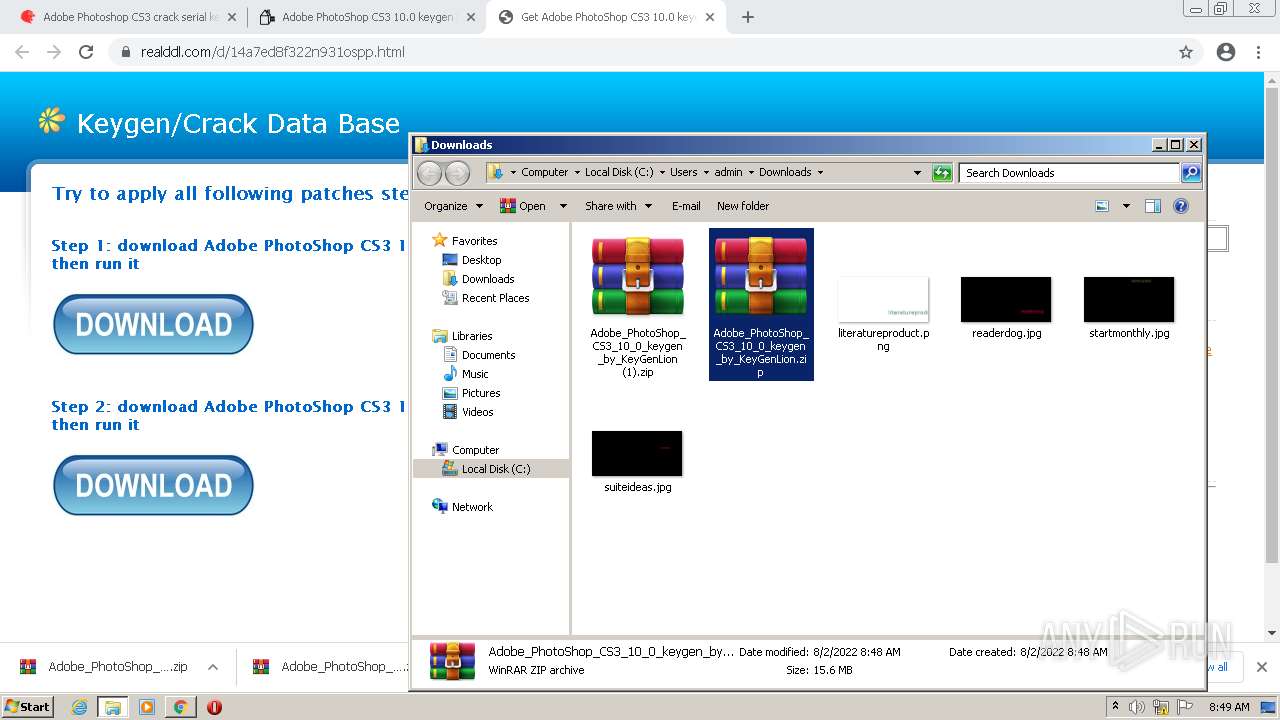The height and width of the screenshot is (720, 1280).
Task: Click Step 1 DOWNLOAD button
Action: coord(153,324)
